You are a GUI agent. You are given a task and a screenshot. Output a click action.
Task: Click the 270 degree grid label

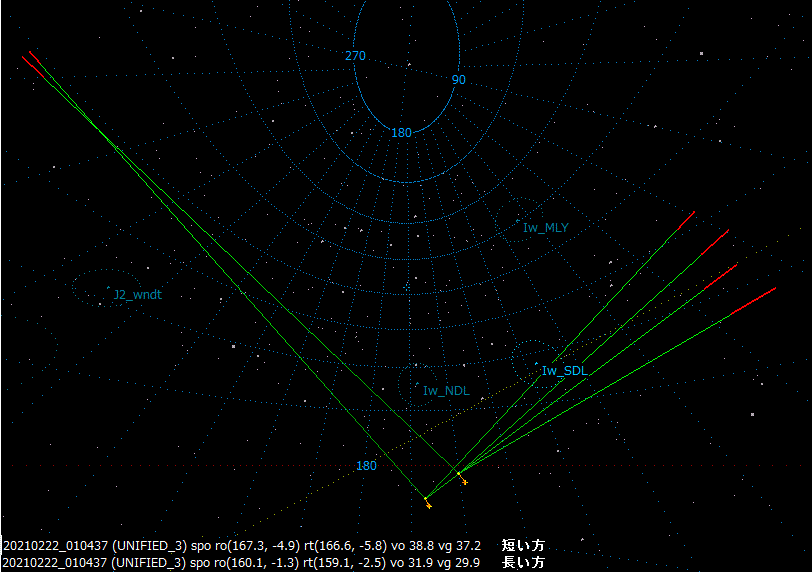coord(355,56)
